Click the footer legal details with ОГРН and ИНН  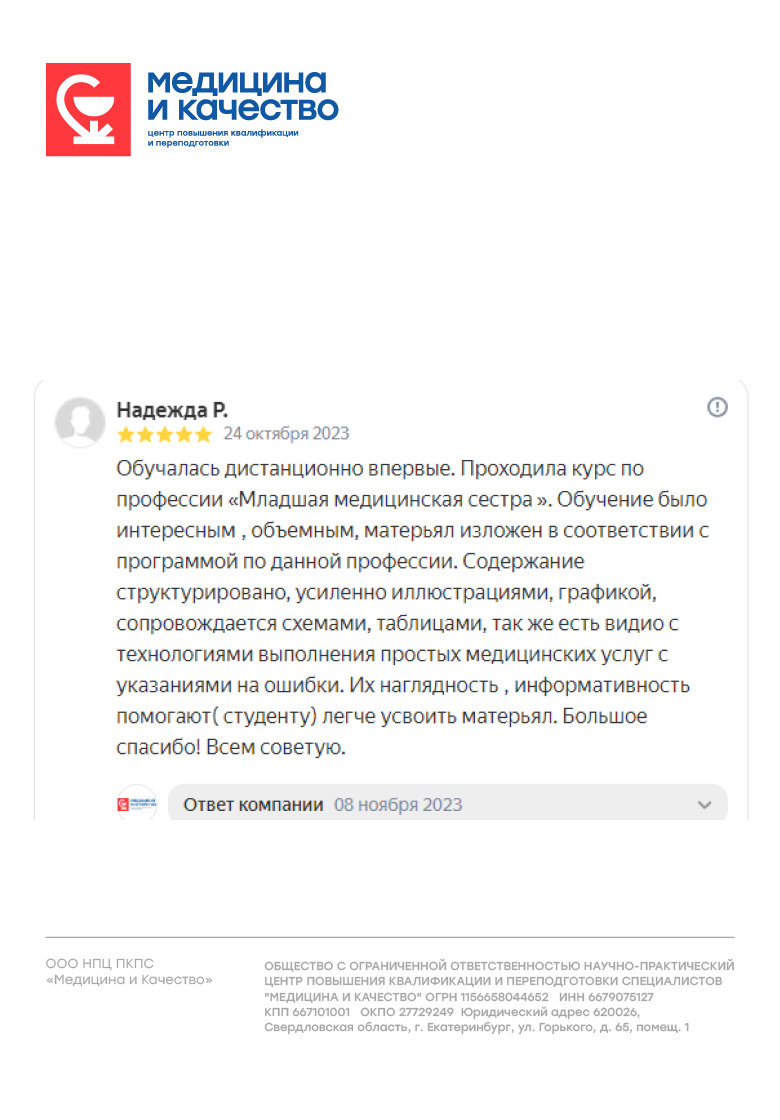tap(499, 996)
